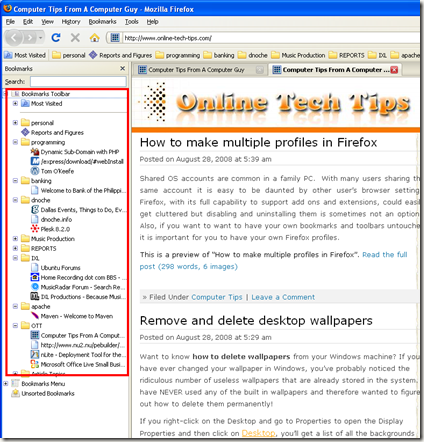Viewport: 424px width, 442px height.
Task: Open Microsoft Office Live Small Busi... bookmark
Action: [x=78, y=365]
